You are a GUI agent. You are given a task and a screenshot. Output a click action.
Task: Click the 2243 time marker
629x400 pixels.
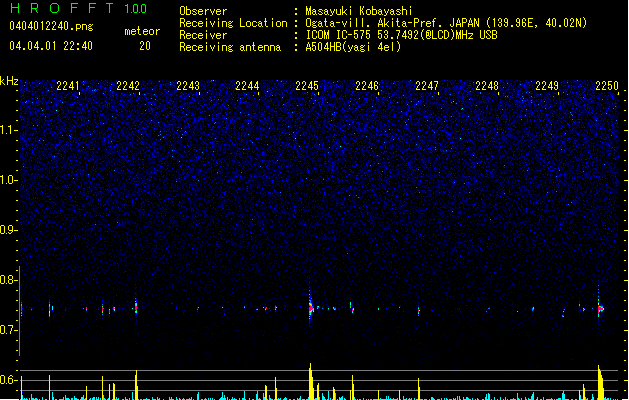[188, 86]
